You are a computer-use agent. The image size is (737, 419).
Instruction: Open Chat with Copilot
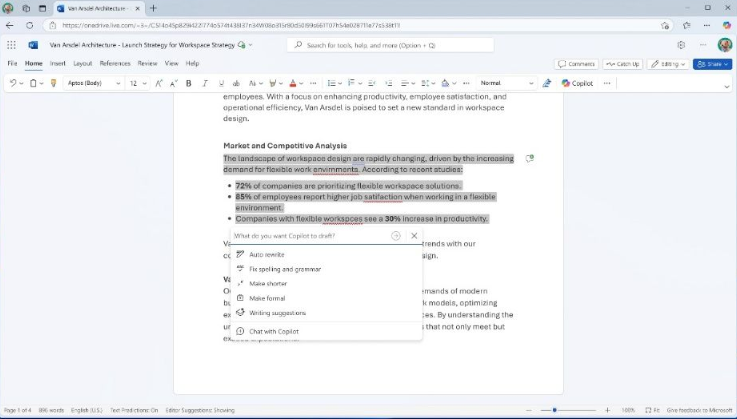click(273, 331)
